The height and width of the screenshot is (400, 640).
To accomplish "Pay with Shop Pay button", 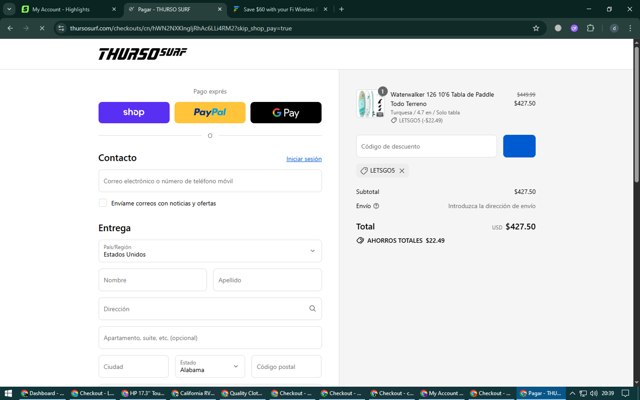I will 134,112.
